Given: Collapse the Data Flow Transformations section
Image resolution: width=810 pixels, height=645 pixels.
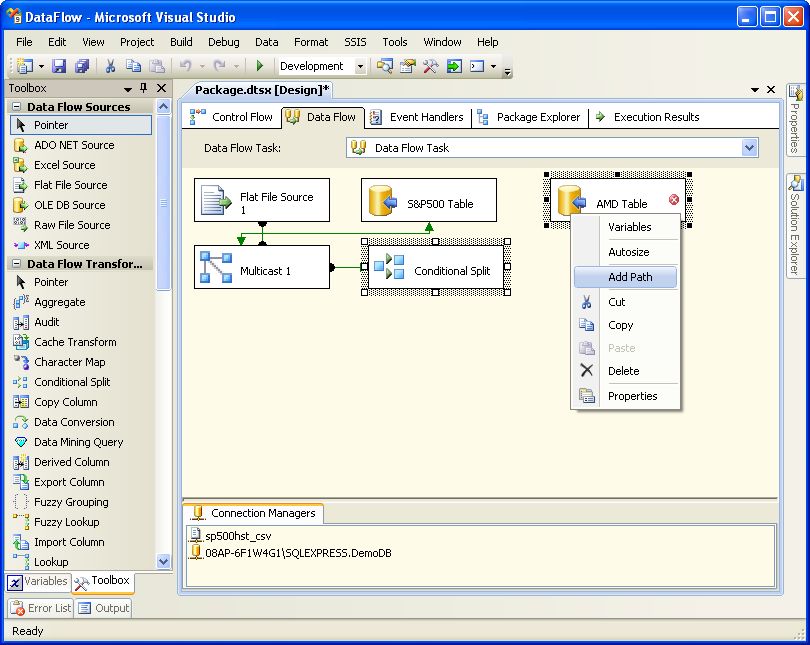Looking at the screenshot, I should tap(17, 263).
